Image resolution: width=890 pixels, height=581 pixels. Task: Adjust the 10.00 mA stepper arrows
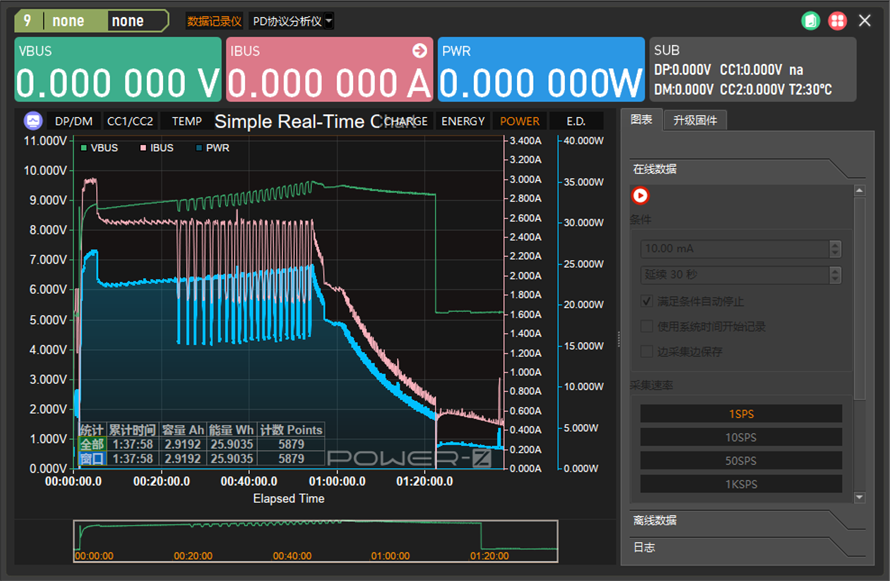point(835,249)
